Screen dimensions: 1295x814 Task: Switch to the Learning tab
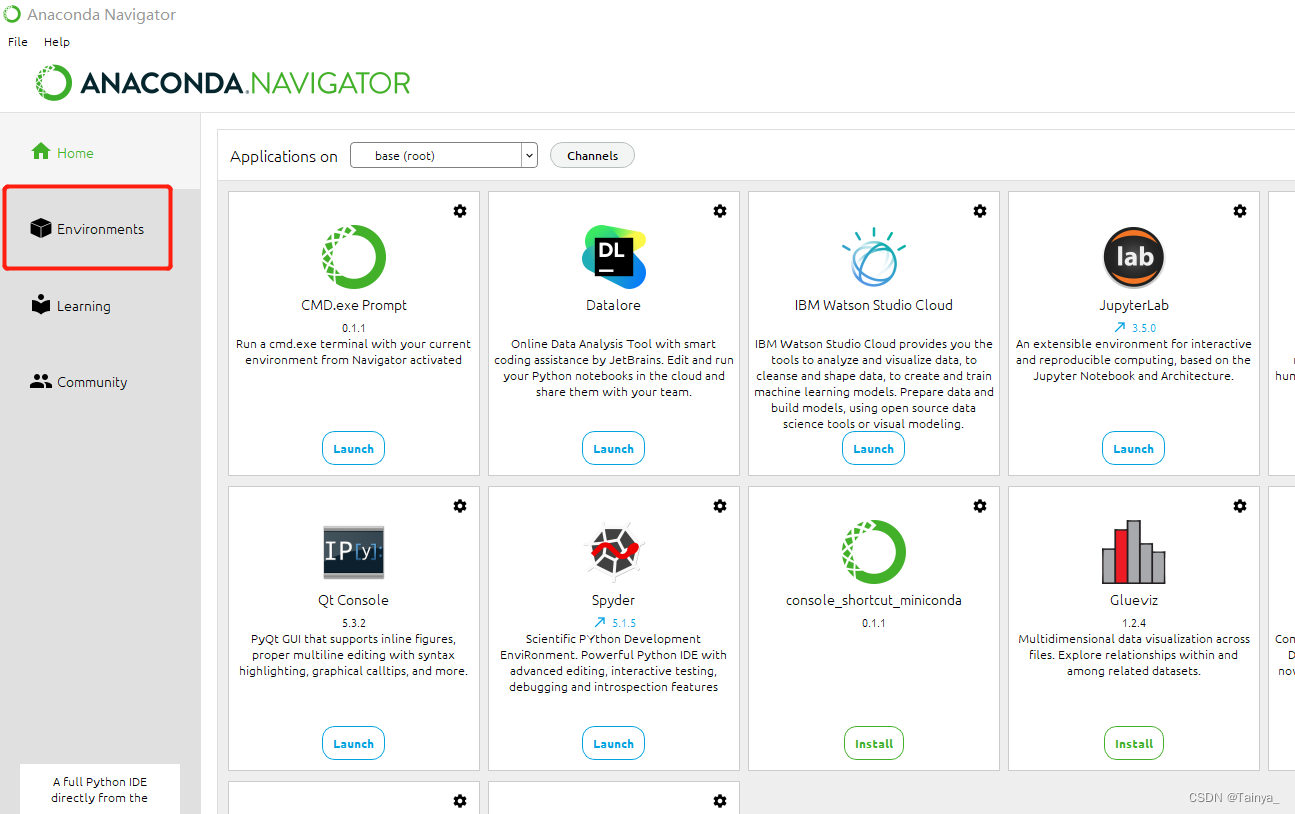pyautogui.click(x=100, y=306)
